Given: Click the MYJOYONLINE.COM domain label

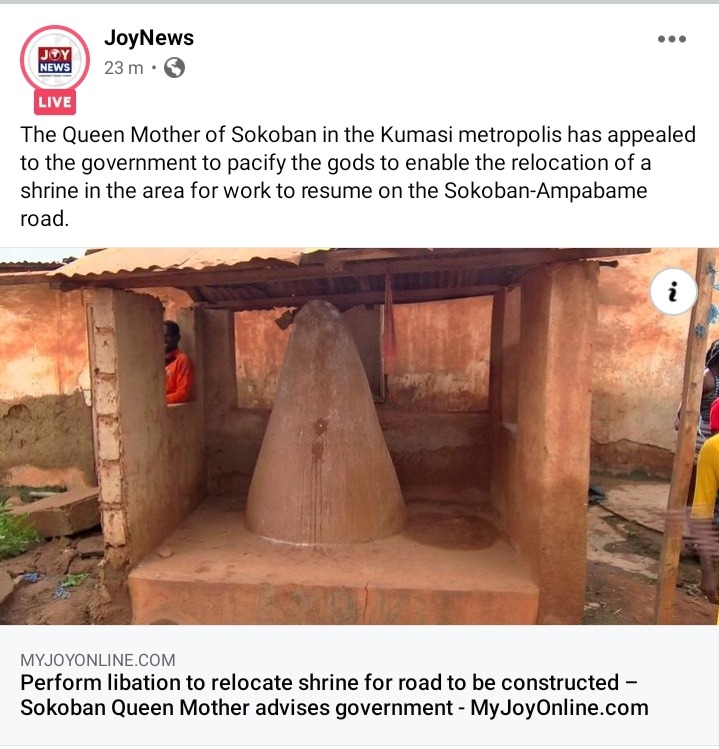Looking at the screenshot, I should click(x=97, y=660).
